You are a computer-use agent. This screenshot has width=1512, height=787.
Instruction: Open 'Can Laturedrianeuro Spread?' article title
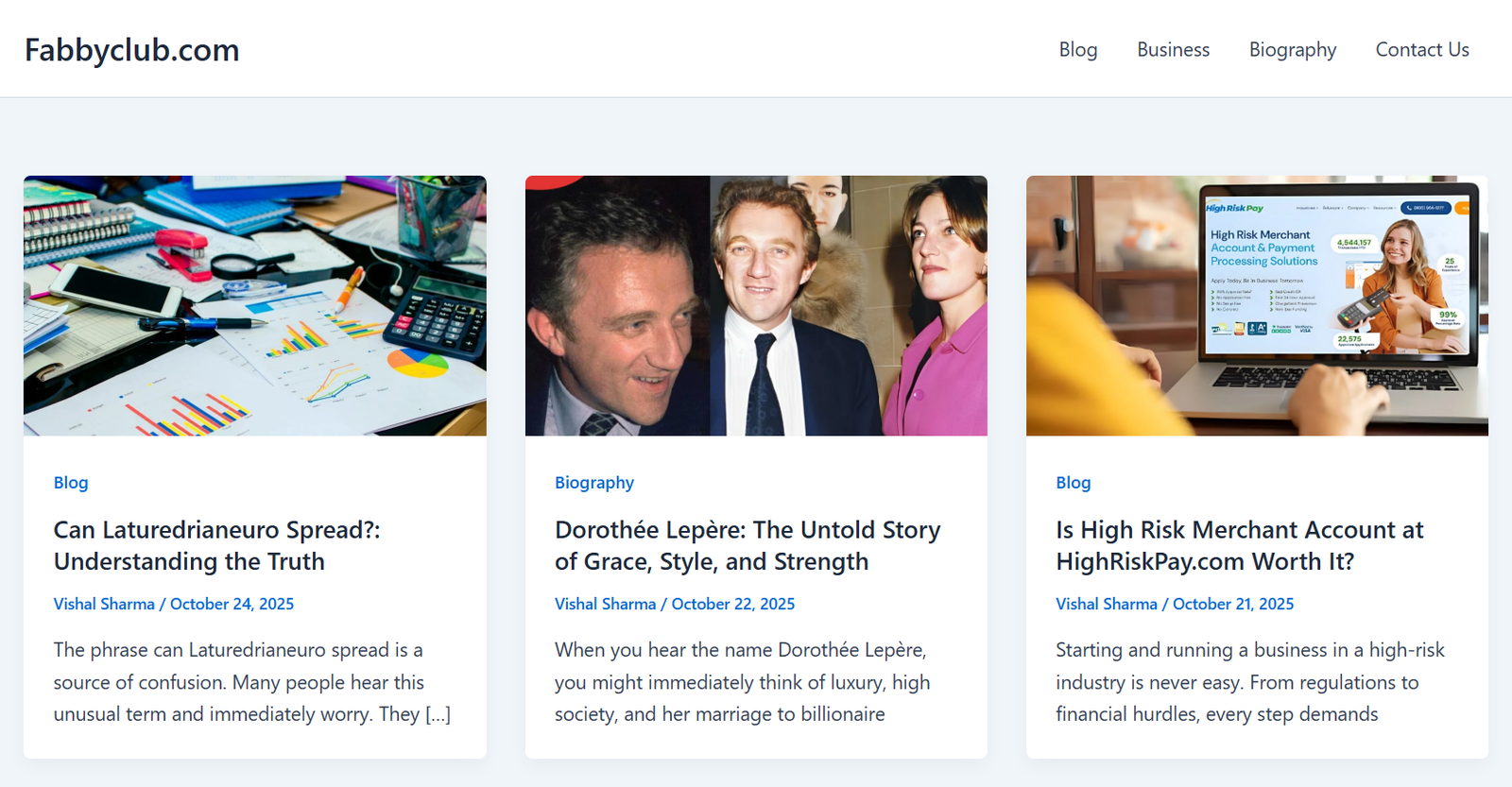[216, 546]
